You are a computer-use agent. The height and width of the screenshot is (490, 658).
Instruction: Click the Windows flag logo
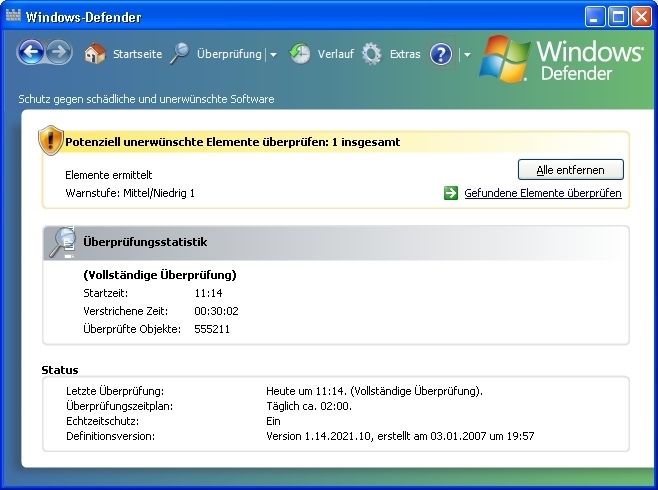[505, 58]
